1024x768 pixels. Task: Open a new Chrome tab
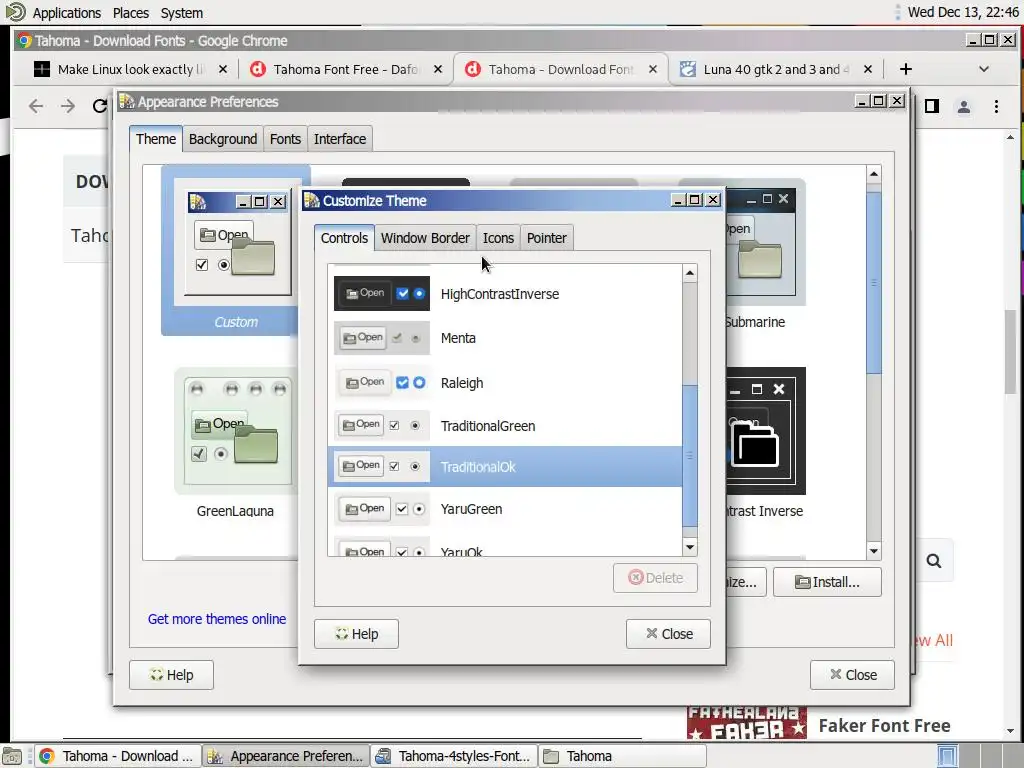905,69
